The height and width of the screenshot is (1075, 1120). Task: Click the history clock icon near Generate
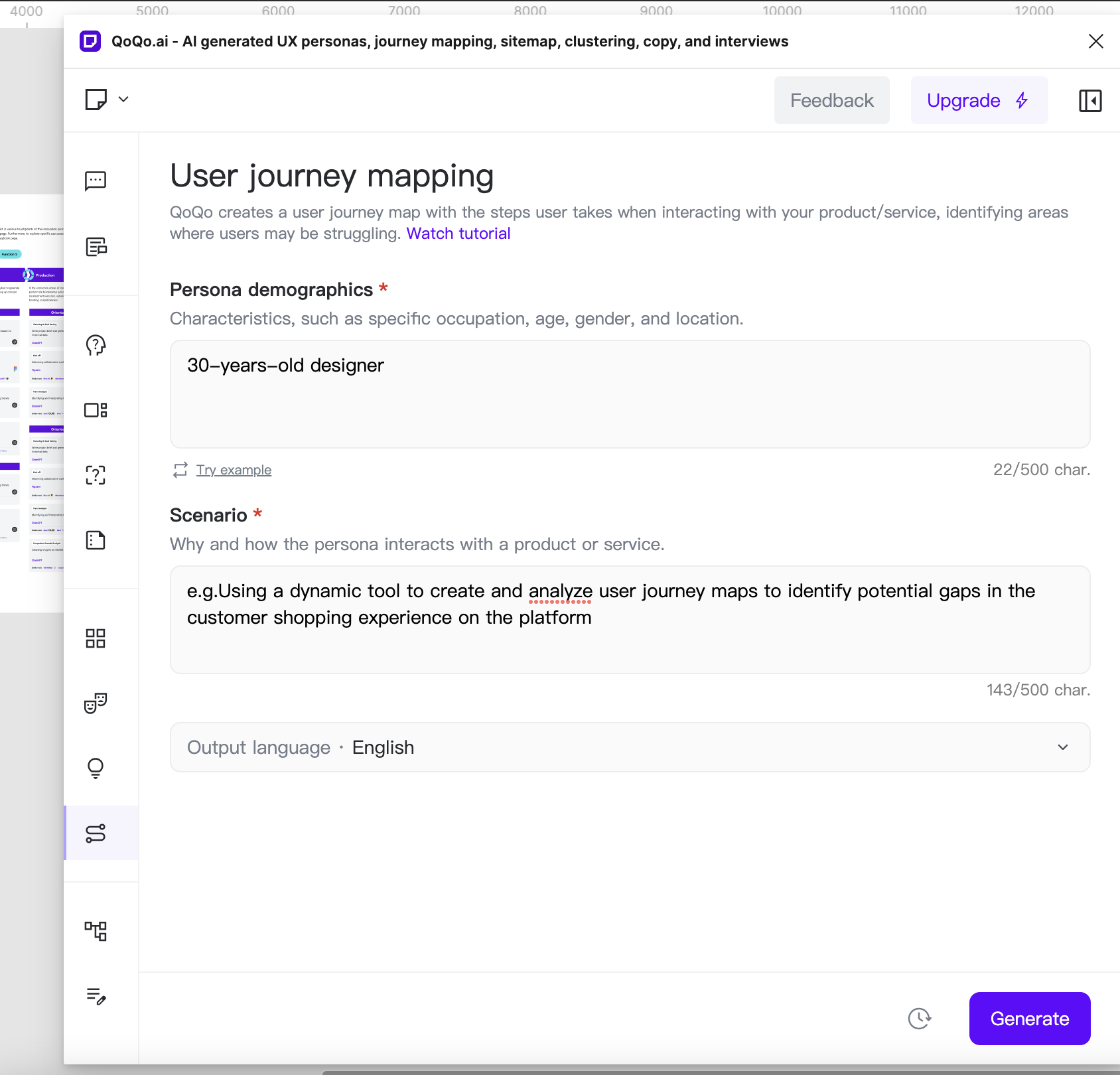tap(919, 1019)
